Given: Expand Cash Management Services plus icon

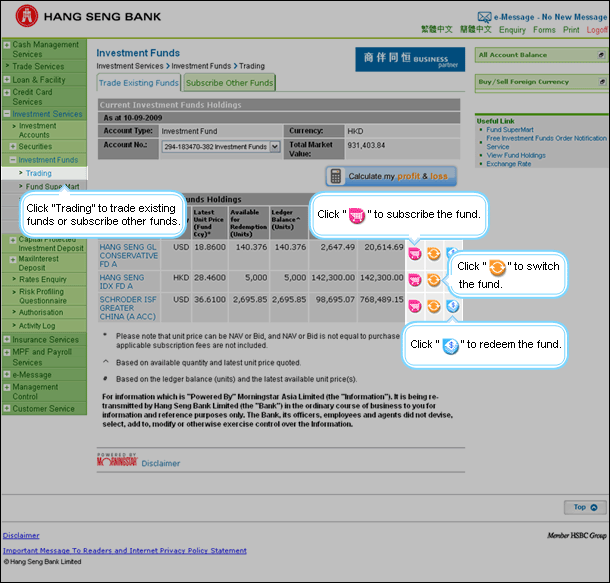Looking at the screenshot, I should tap(7, 45).
